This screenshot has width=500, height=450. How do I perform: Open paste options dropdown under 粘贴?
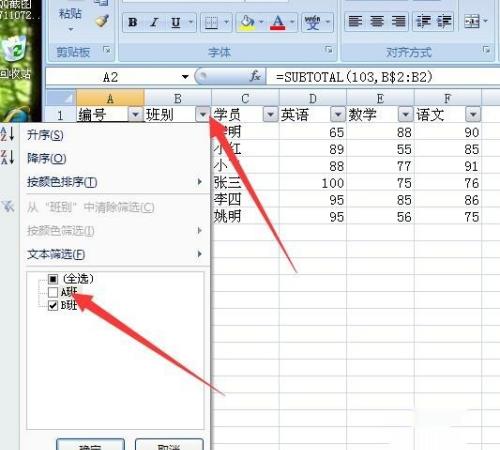click(x=70, y=29)
